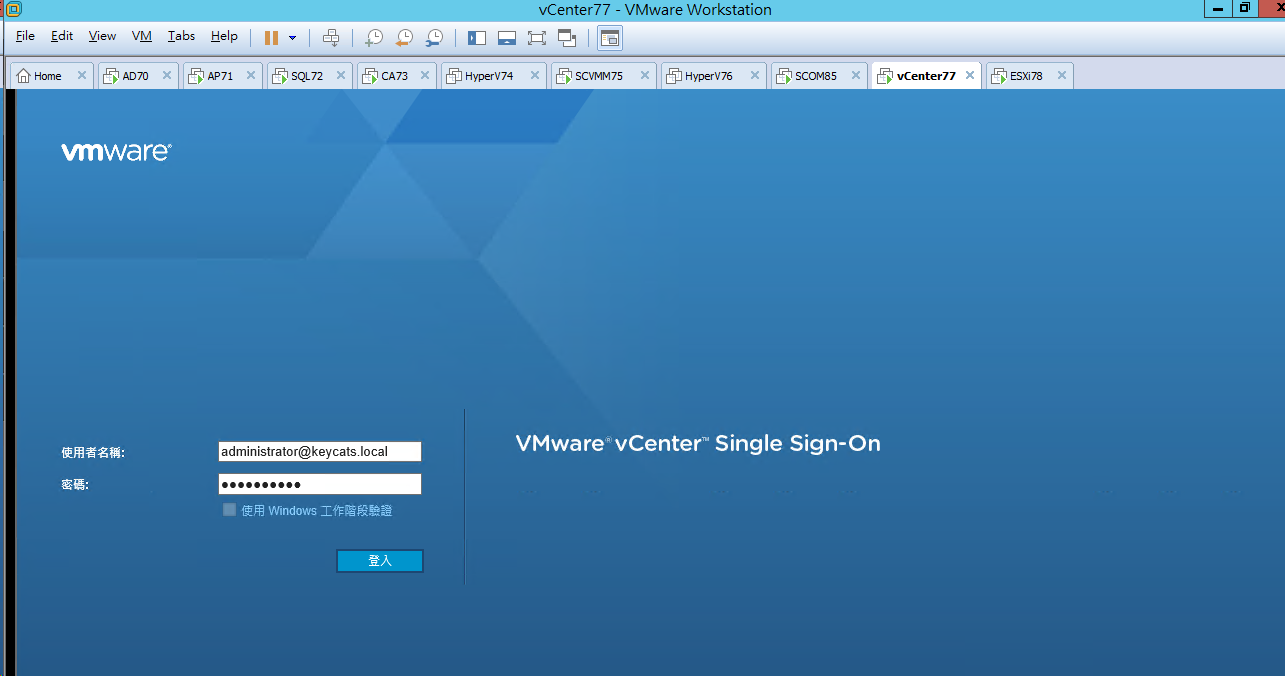Viewport: 1285px width, 676px height.
Task: Revert virtual machine to snapshot icon
Action: (404, 38)
